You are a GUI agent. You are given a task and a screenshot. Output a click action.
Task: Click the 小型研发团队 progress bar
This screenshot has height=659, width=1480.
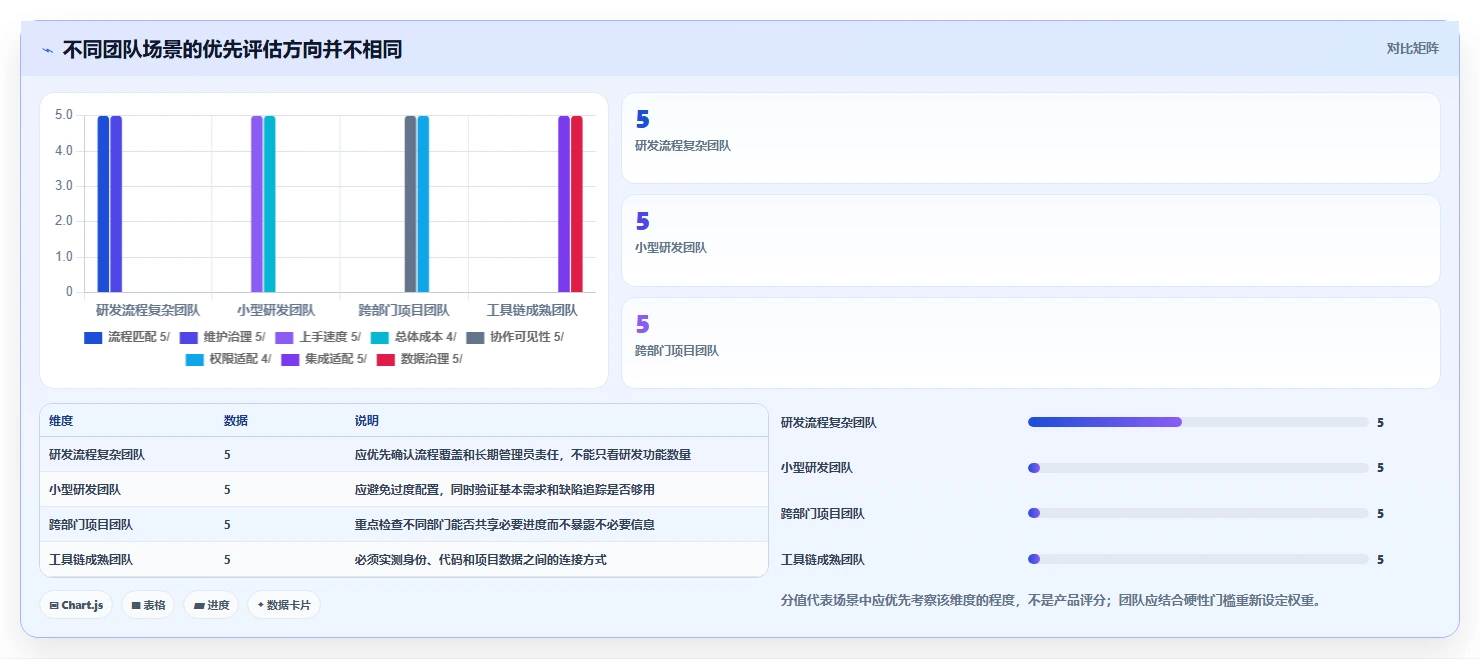click(x=1198, y=468)
